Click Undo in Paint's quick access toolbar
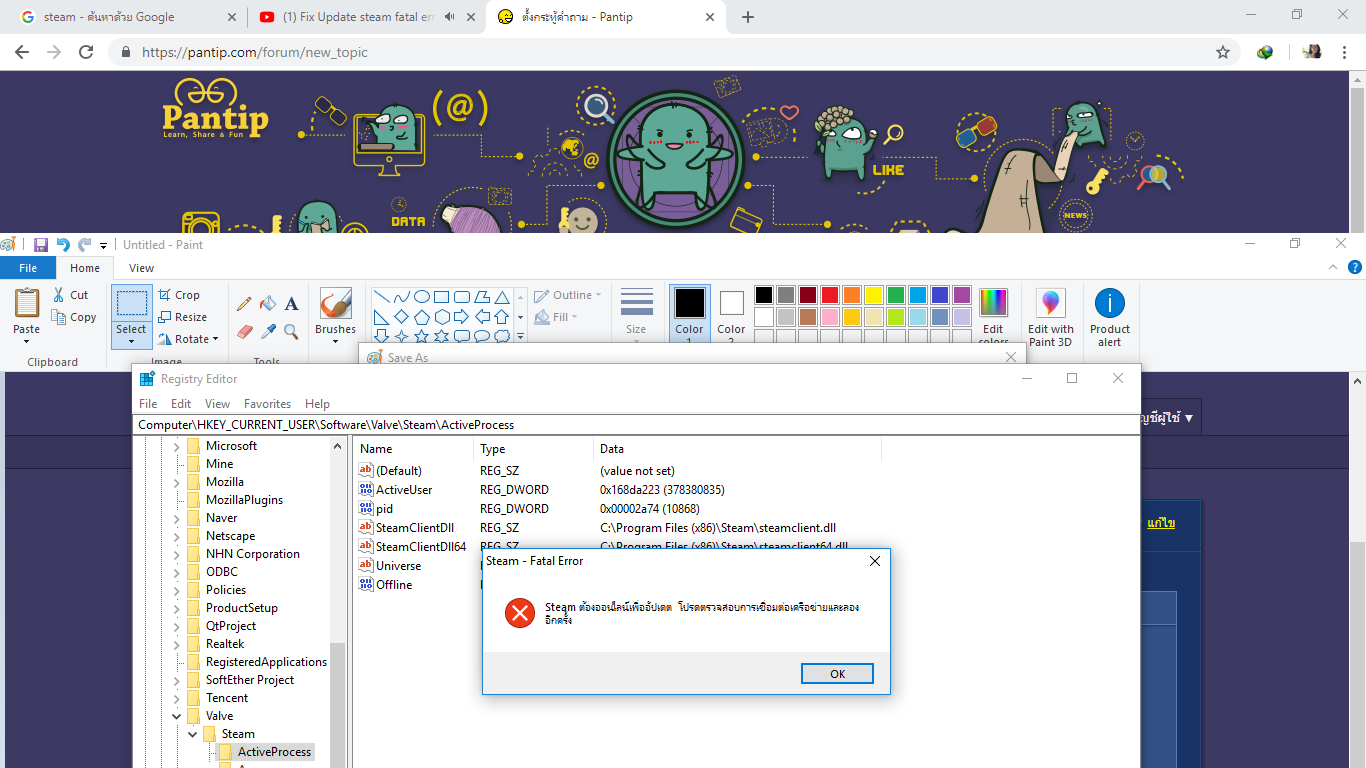The width and height of the screenshot is (1366, 768). (63, 244)
